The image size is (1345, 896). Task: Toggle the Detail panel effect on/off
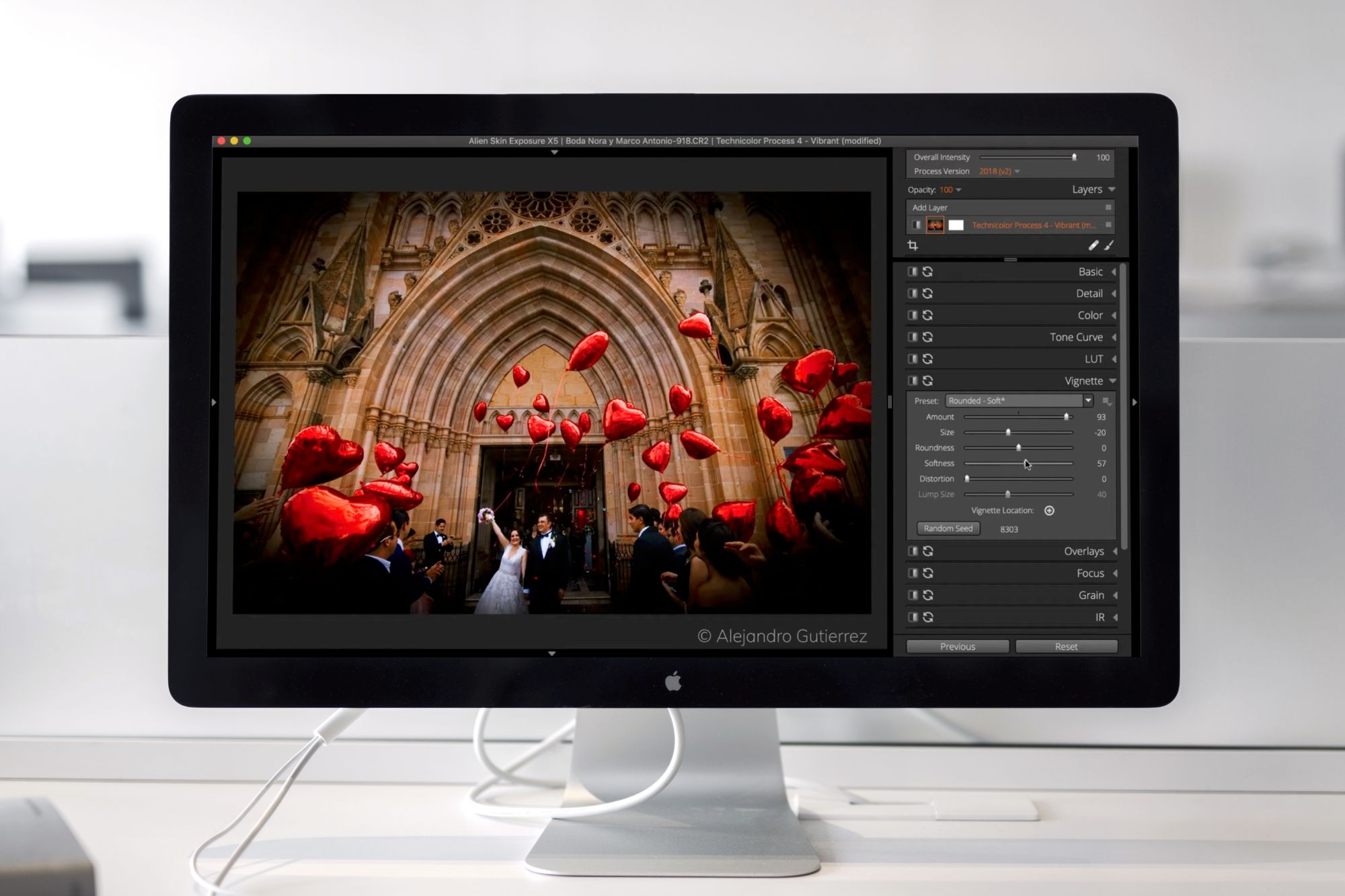click(x=913, y=294)
